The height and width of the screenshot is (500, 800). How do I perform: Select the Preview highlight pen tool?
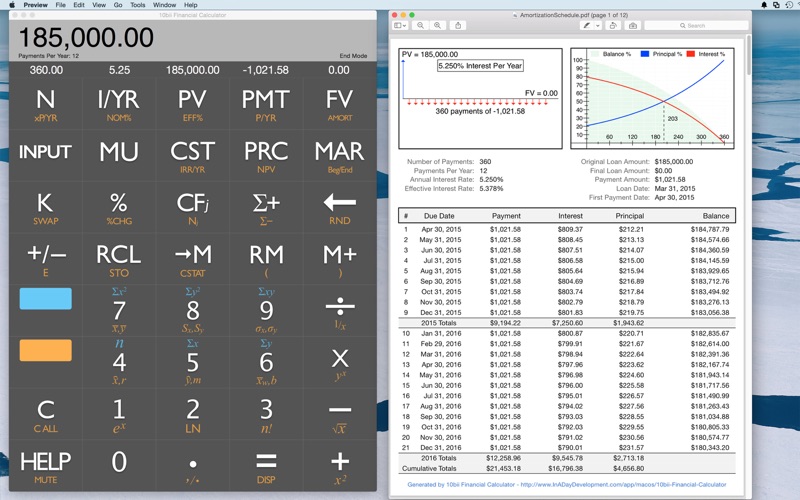tap(587, 26)
